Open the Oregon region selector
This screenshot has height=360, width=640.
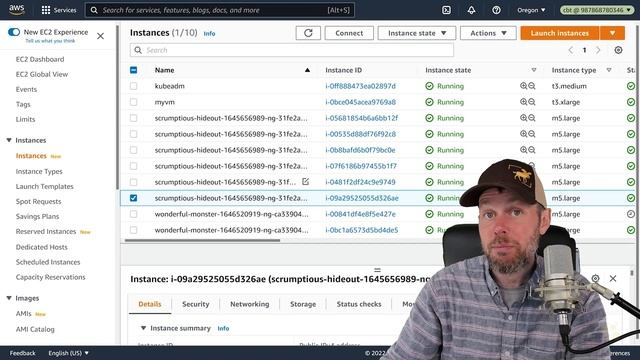click(531, 10)
